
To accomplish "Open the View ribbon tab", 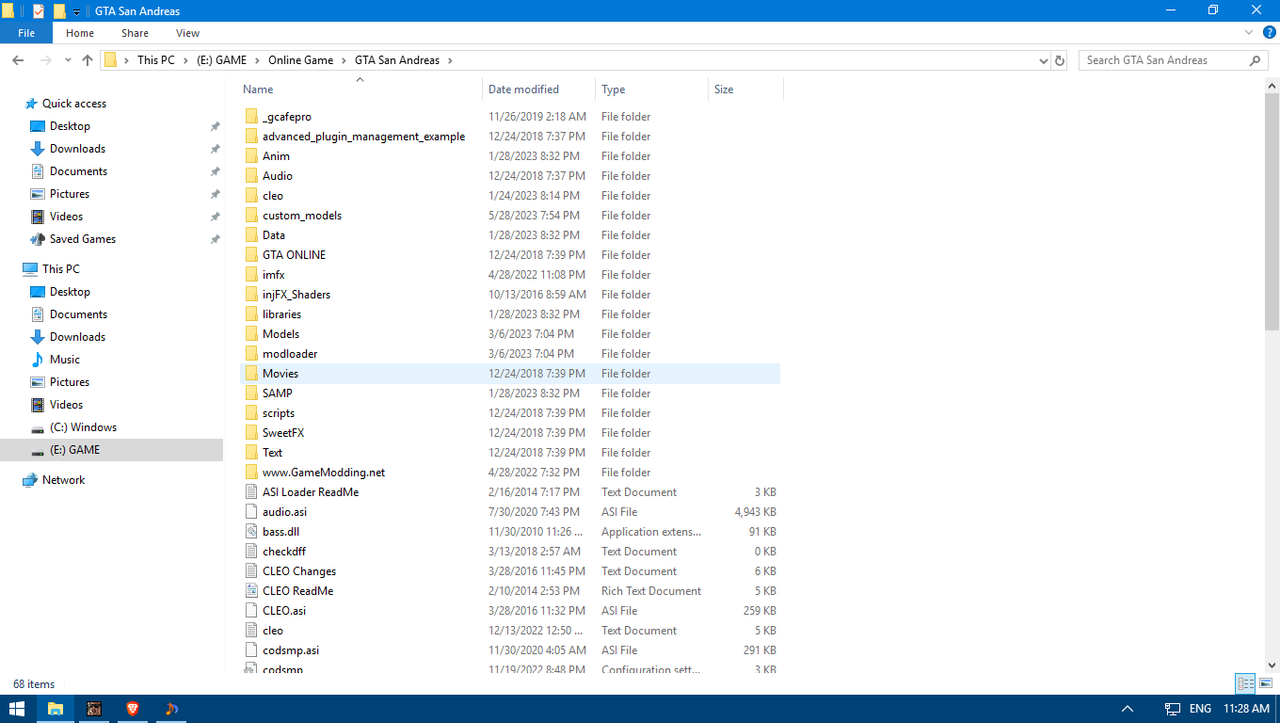I will [x=187, y=33].
